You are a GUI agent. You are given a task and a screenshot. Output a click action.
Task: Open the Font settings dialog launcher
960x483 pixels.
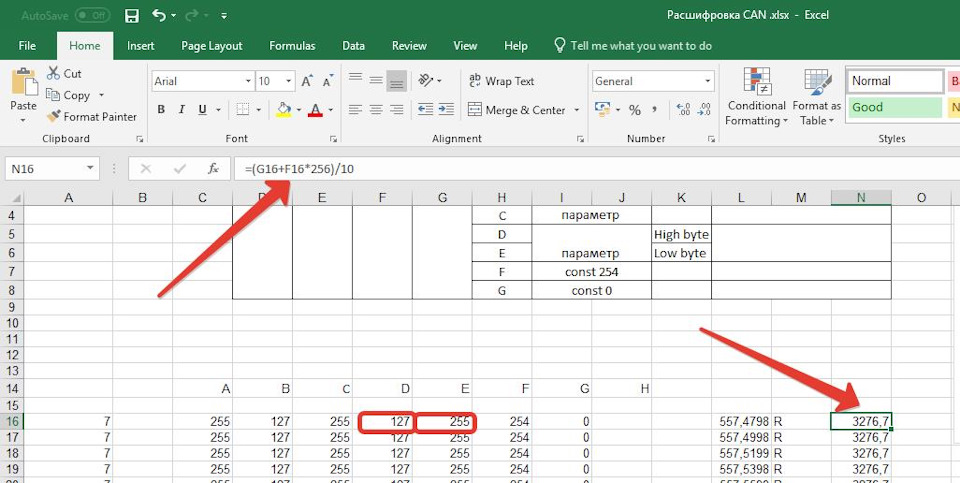click(x=333, y=139)
